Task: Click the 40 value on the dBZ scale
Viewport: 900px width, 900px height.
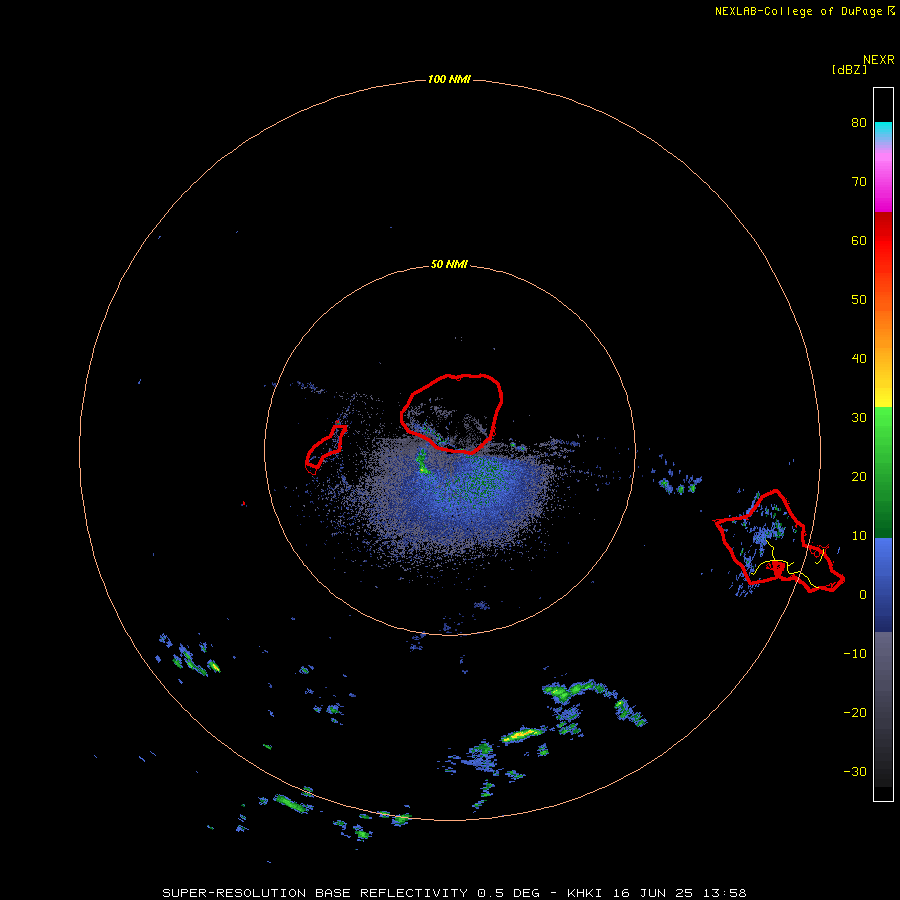Action: coord(859,359)
